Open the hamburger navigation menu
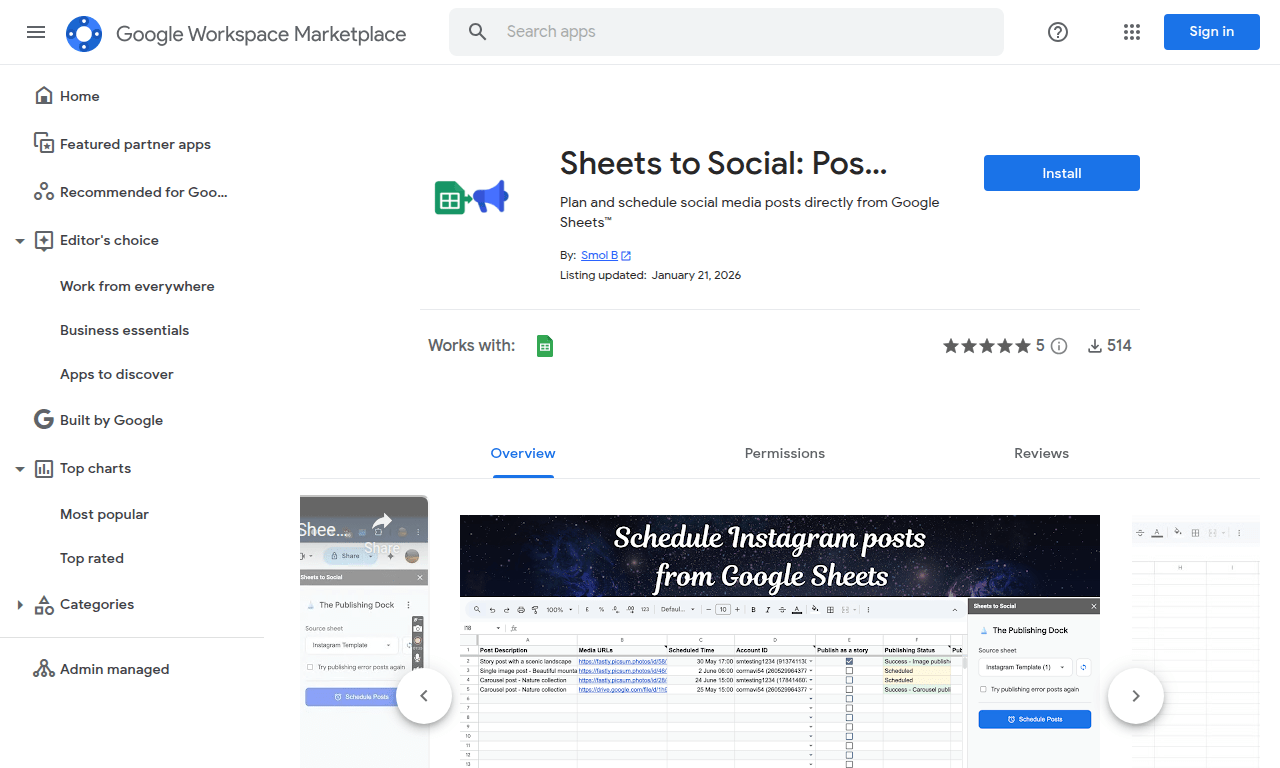This screenshot has width=1280, height=768. click(36, 32)
